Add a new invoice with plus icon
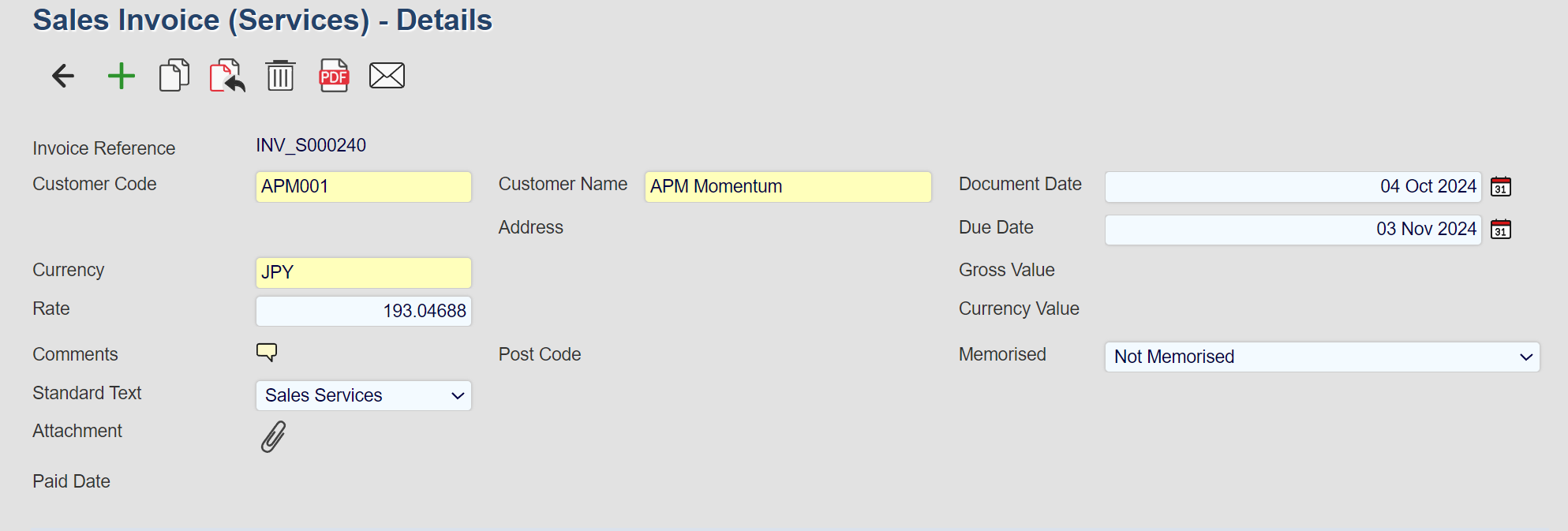The height and width of the screenshot is (531, 1568). coord(122,76)
